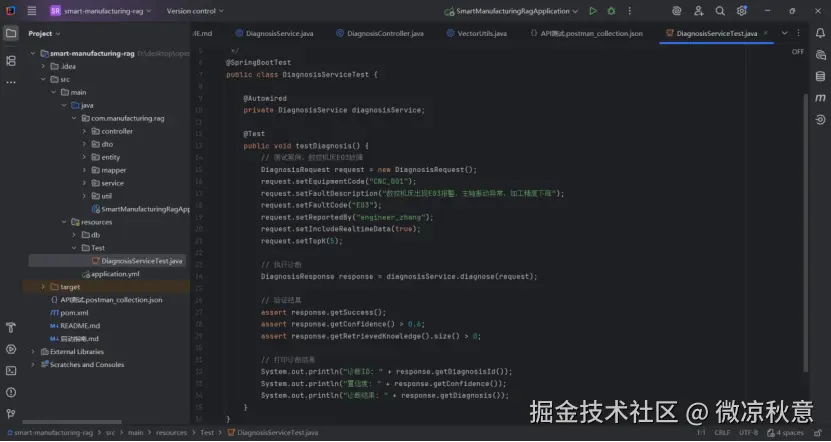The width and height of the screenshot is (831, 442).
Task: Open Database tool window
Action: 820,76
